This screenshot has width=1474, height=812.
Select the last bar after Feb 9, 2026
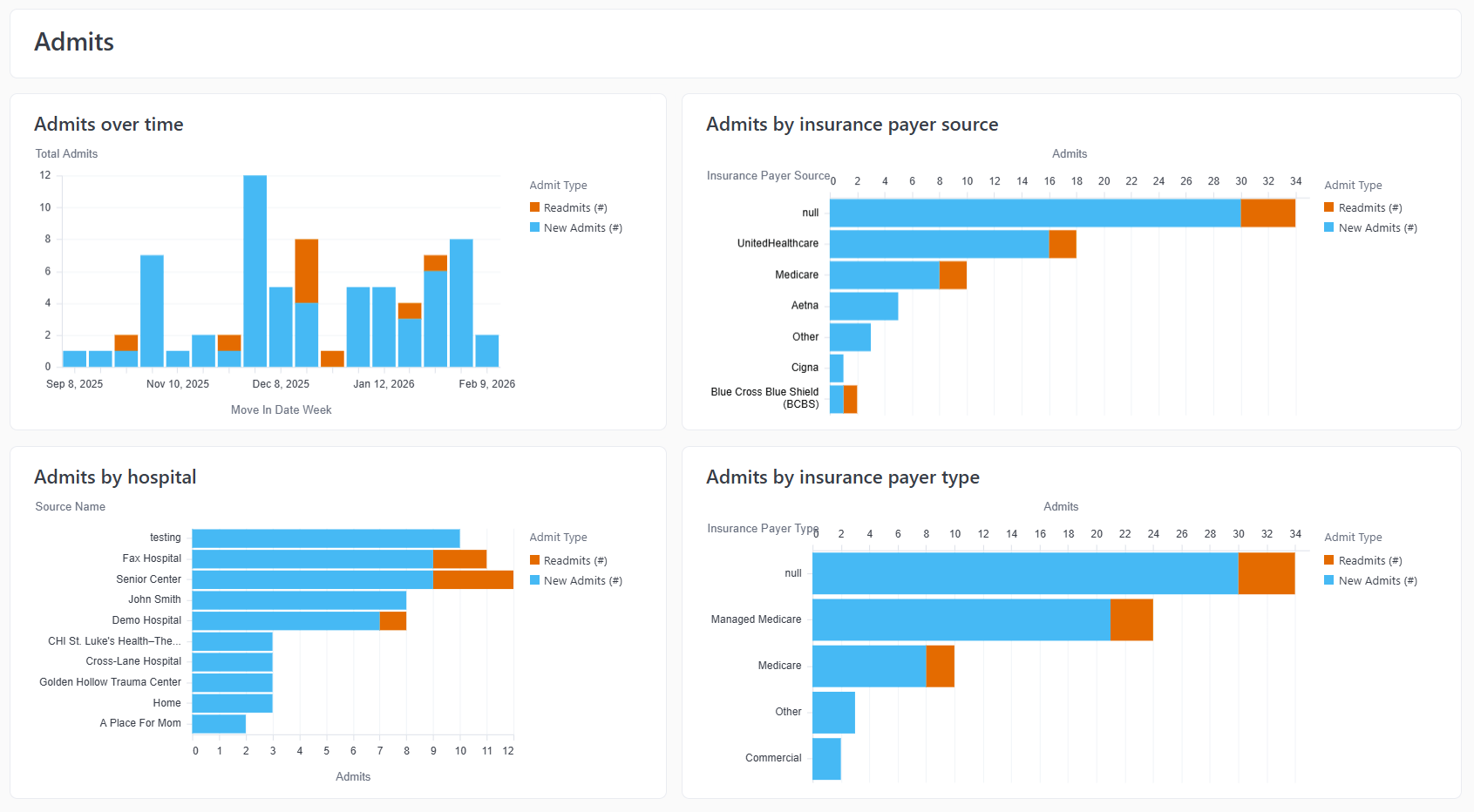point(487,351)
